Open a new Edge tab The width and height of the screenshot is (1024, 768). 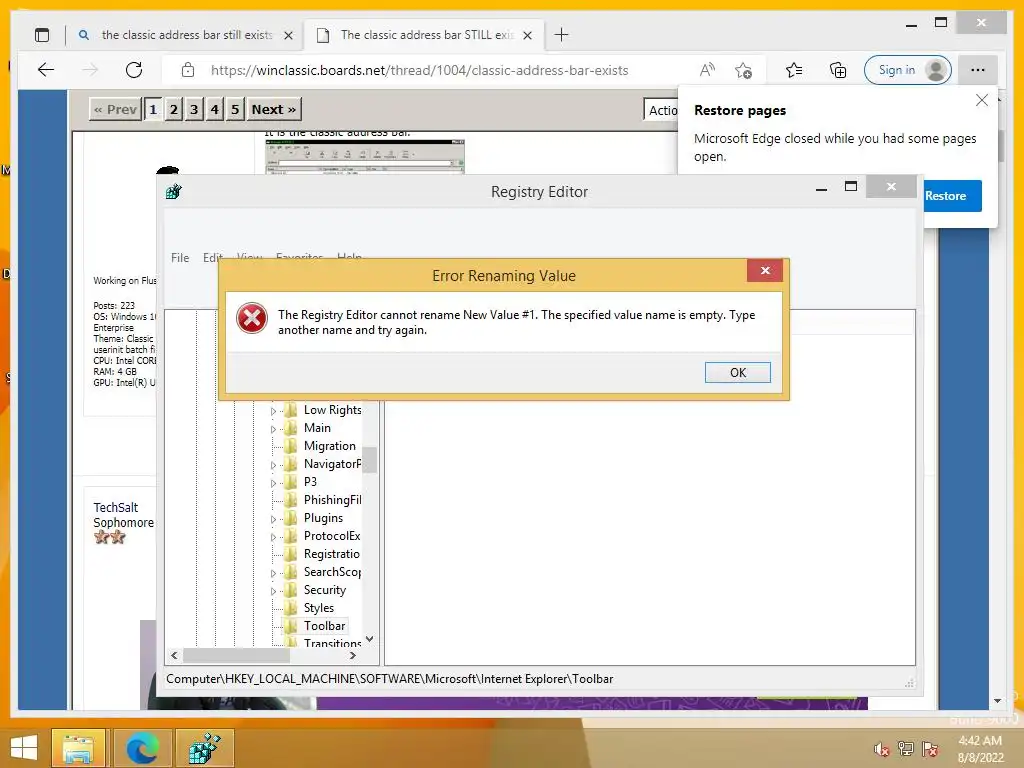pos(561,35)
